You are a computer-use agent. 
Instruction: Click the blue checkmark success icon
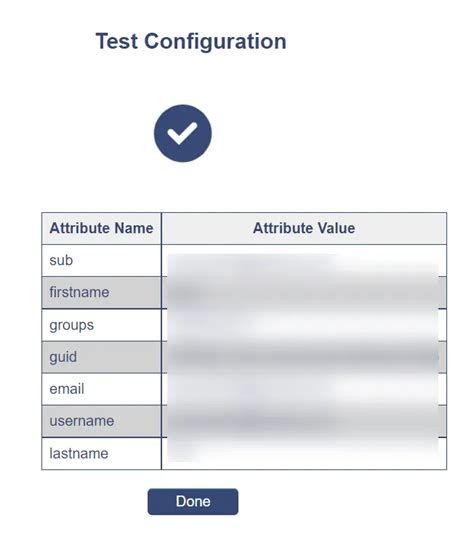click(x=183, y=133)
